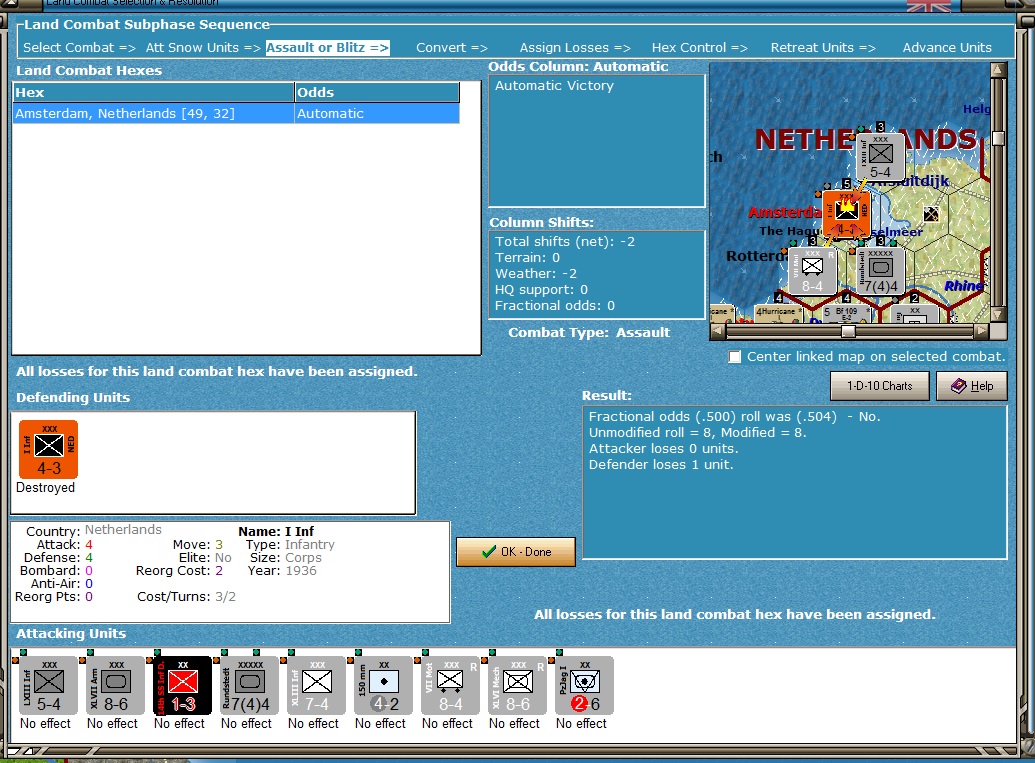The height and width of the screenshot is (763, 1035).
Task: Select the XLVI Mech 8-6 attacking unit
Action: click(518, 686)
